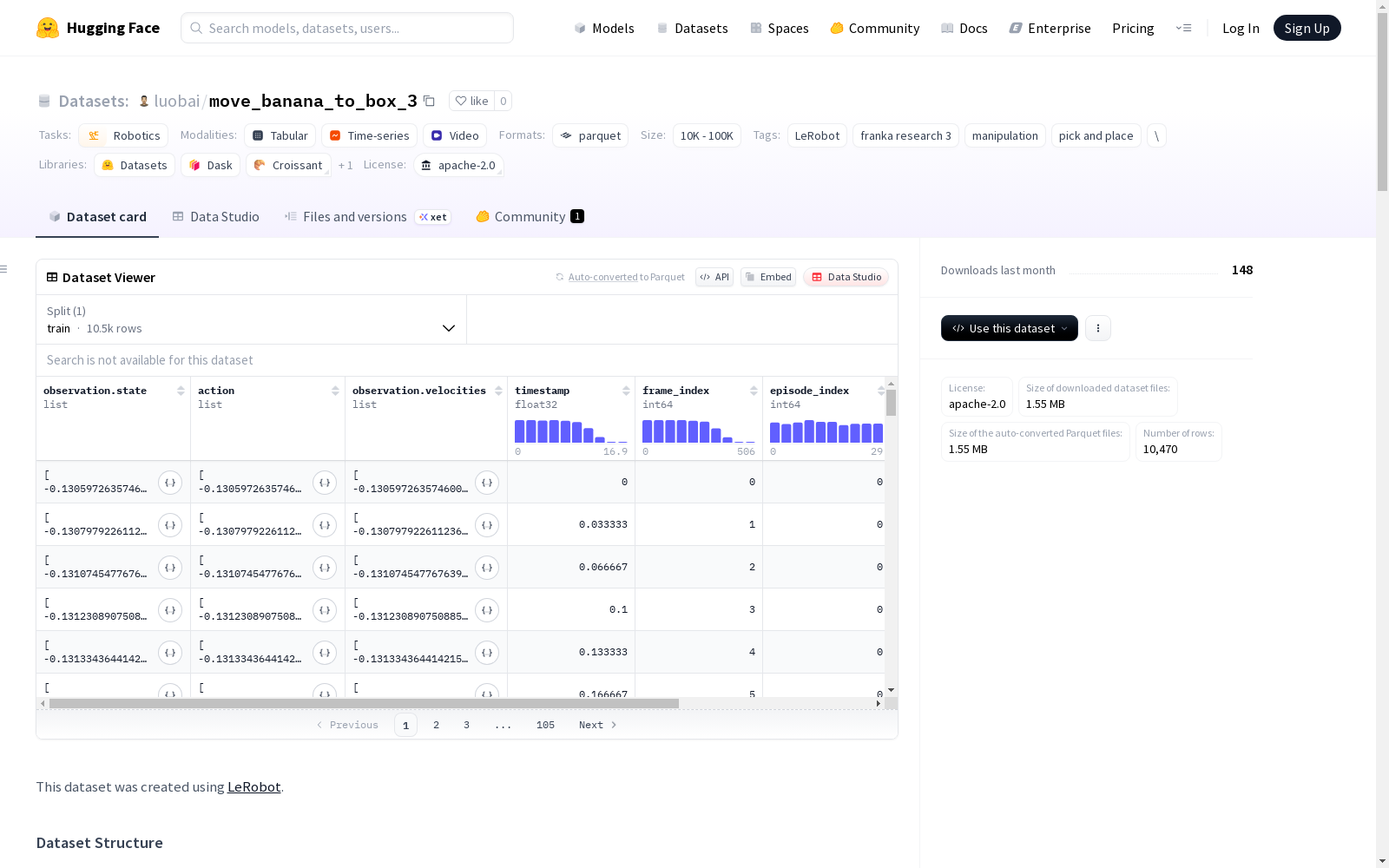1389x868 pixels.
Task: Copy dataset name with the copy icon
Action: 429,101
